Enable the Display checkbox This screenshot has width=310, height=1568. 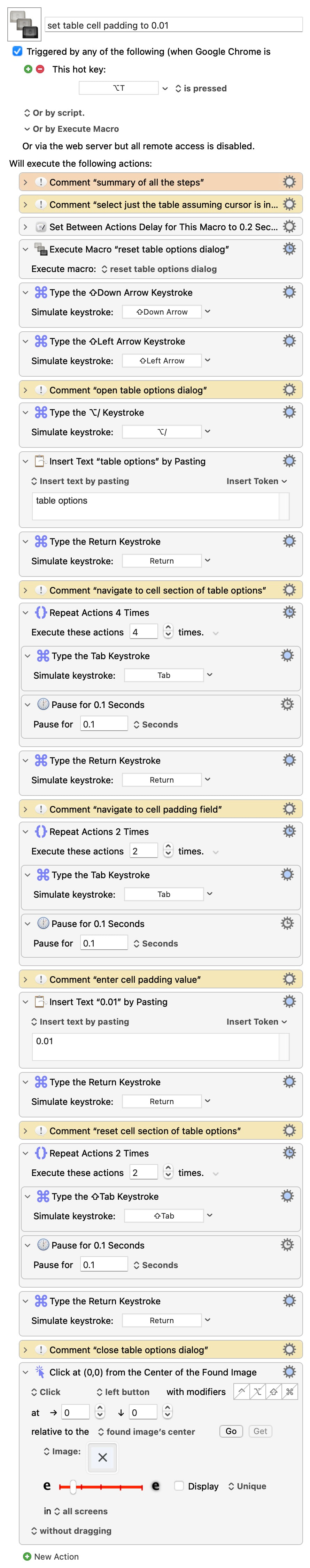(179, 1486)
